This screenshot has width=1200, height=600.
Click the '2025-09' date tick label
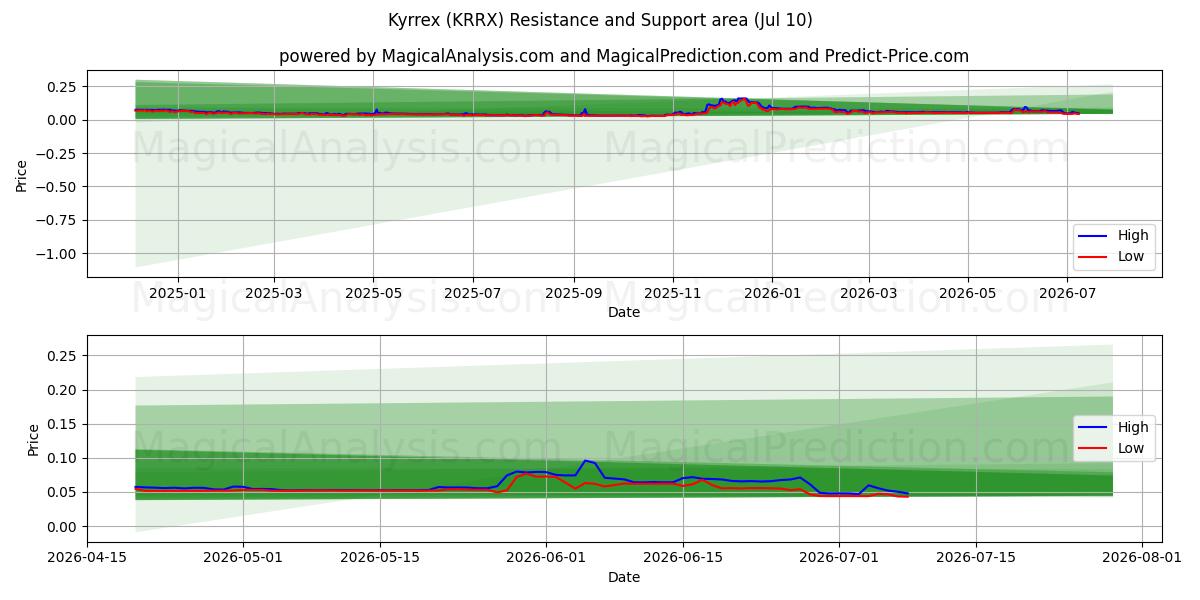pyautogui.click(x=574, y=293)
